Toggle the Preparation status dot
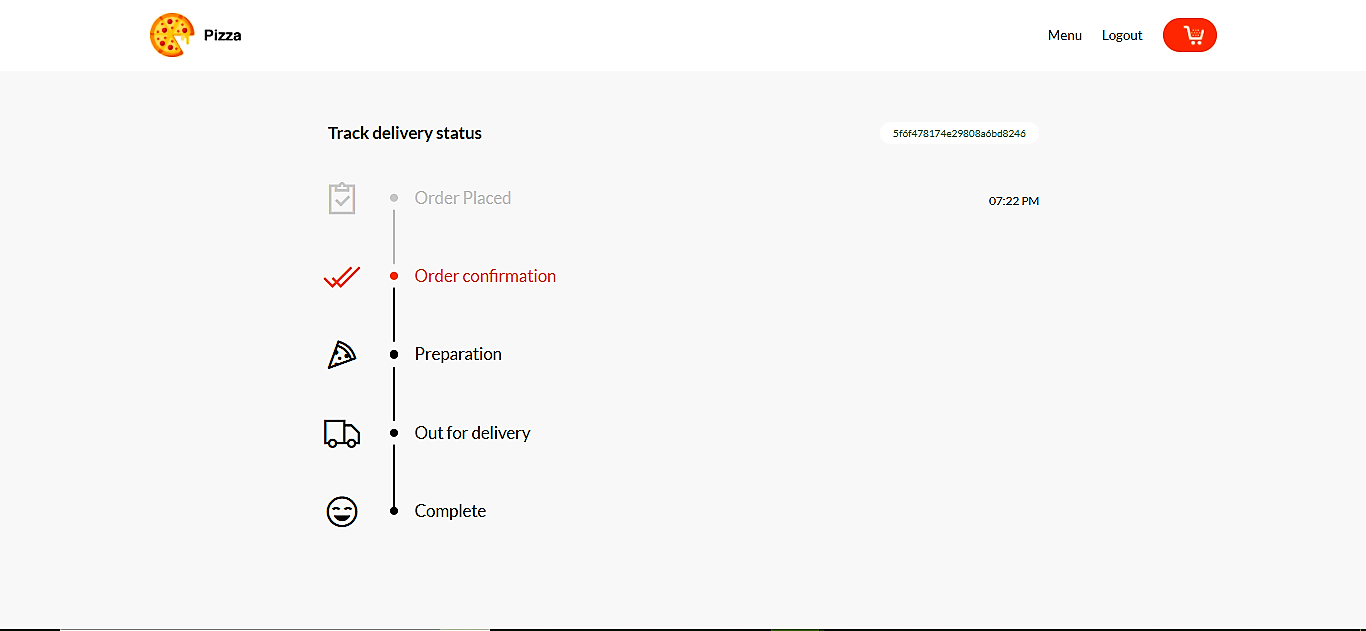 (x=394, y=354)
